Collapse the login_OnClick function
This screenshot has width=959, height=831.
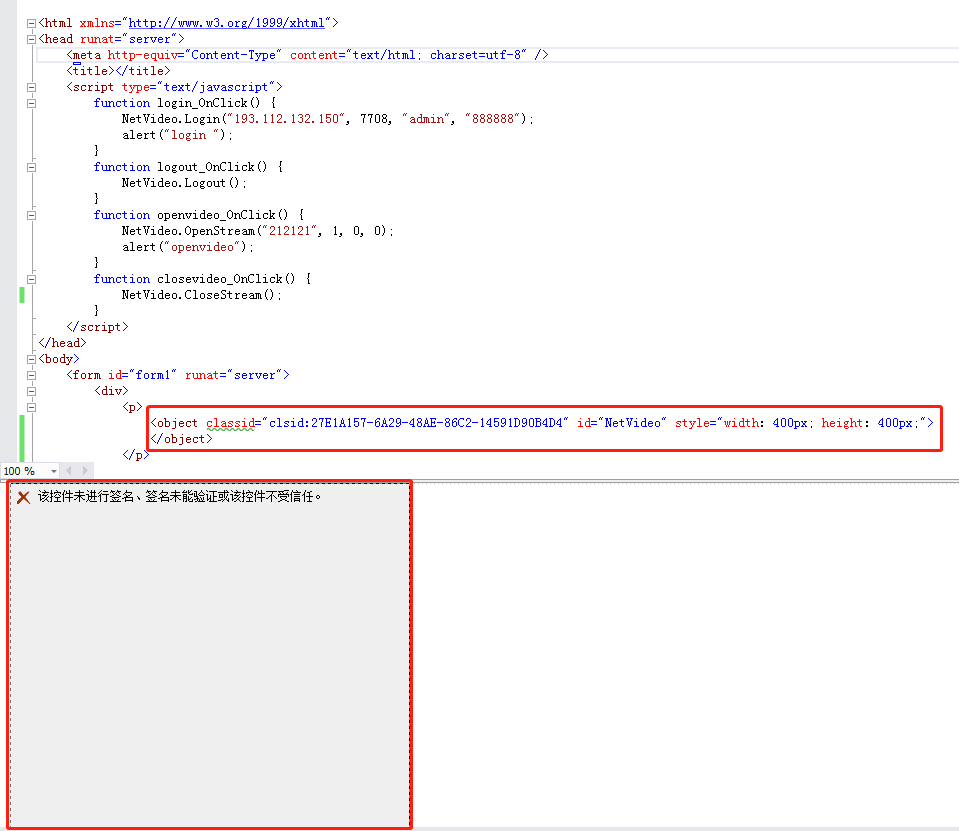[31, 103]
